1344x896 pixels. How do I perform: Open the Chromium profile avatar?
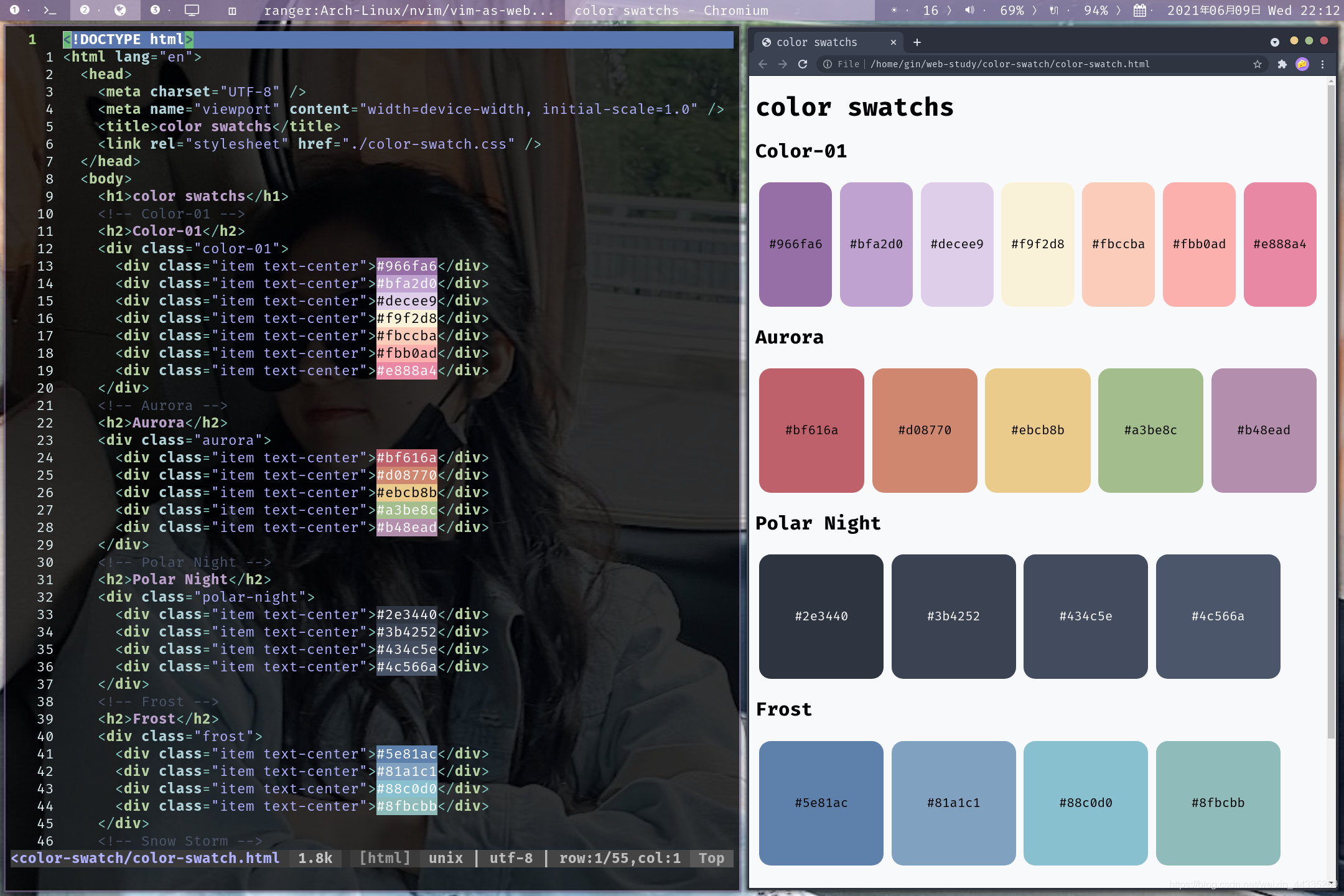point(1302,64)
